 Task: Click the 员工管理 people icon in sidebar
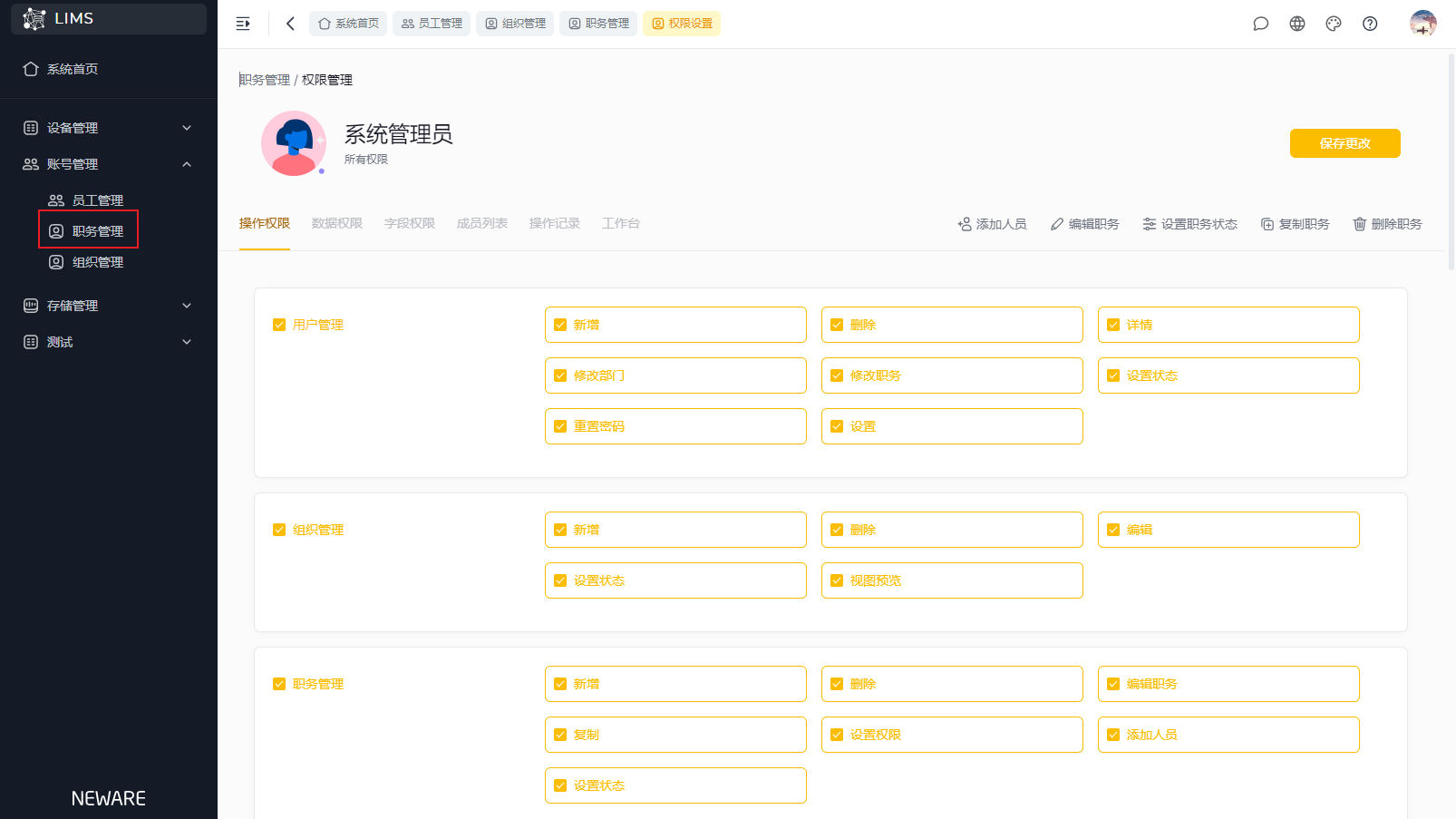coord(56,200)
